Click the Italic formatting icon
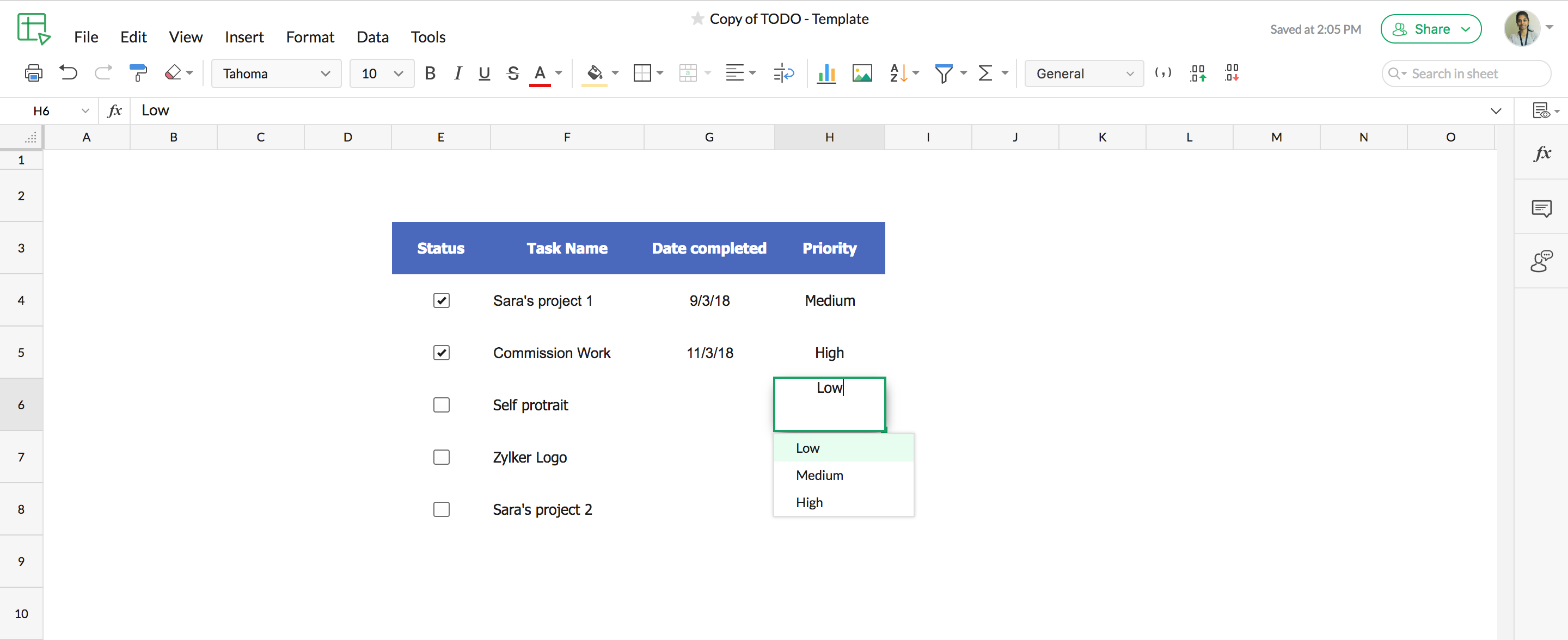Image resolution: width=1568 pixels, height=640 pixels. [457, 73]
